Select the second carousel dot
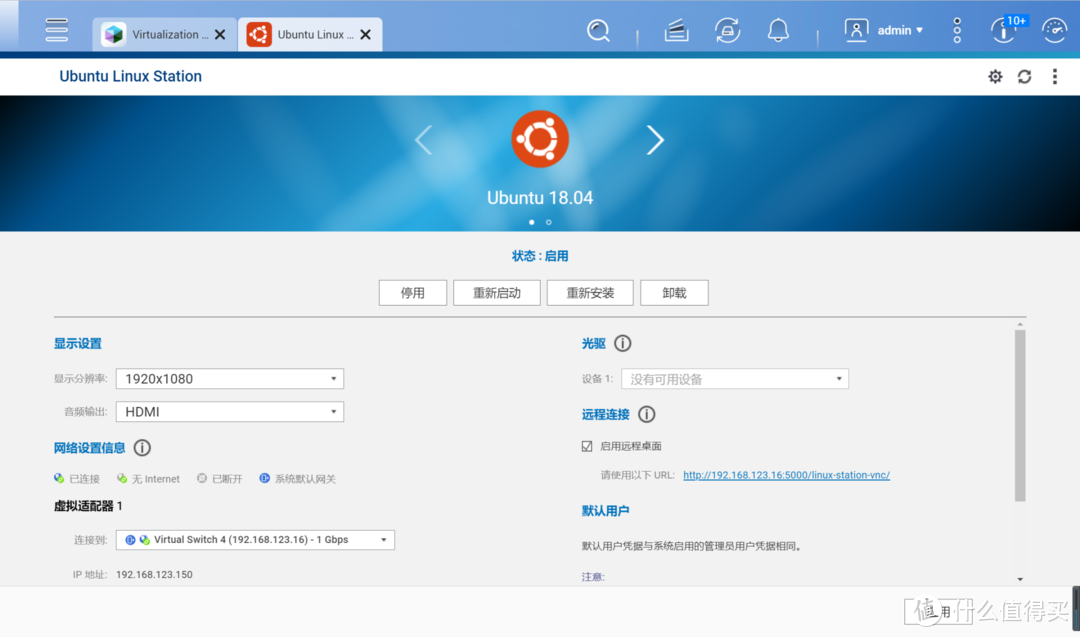1080x637 pixels. (549, 222)
